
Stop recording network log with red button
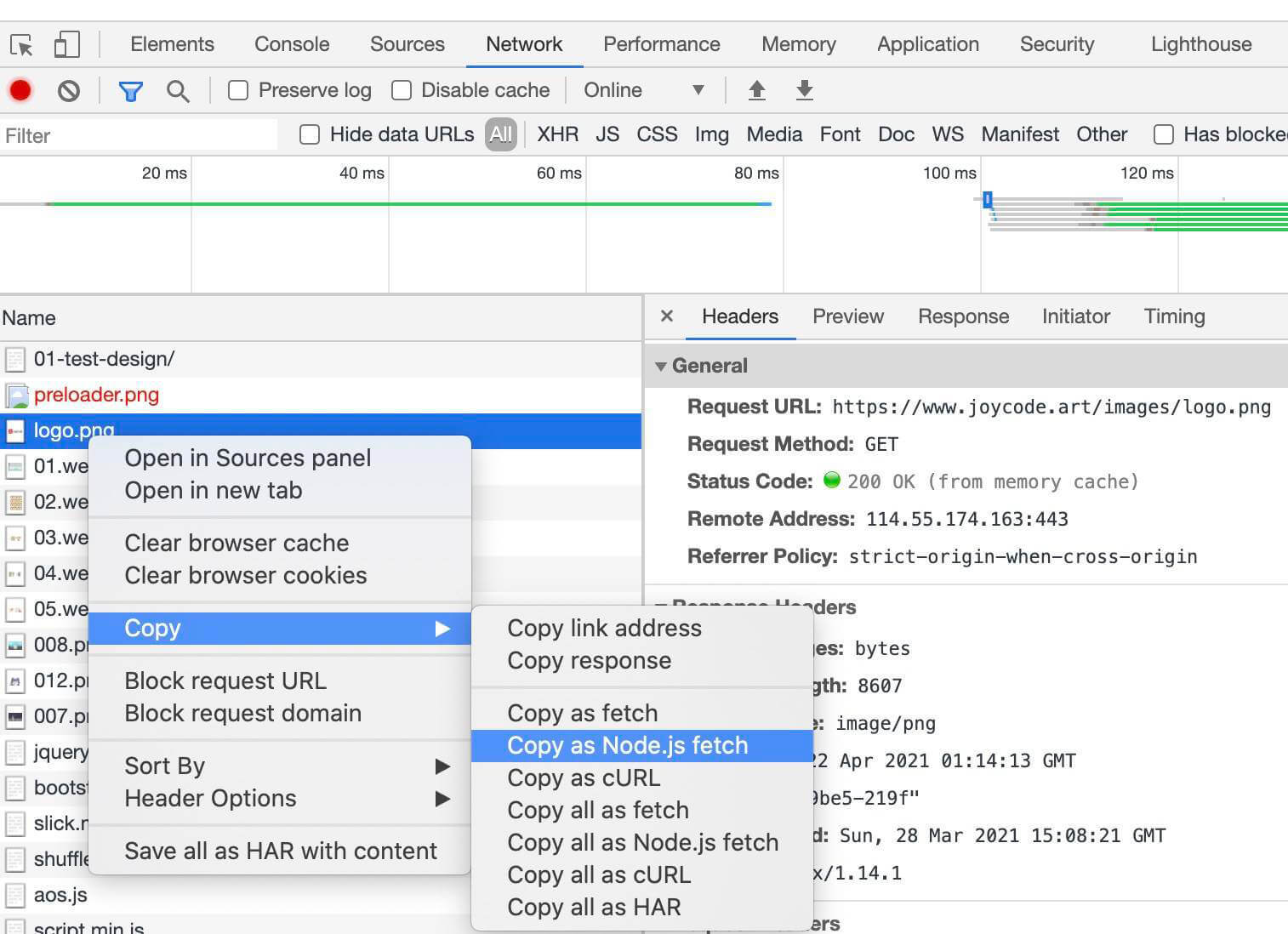pos(20,90)
